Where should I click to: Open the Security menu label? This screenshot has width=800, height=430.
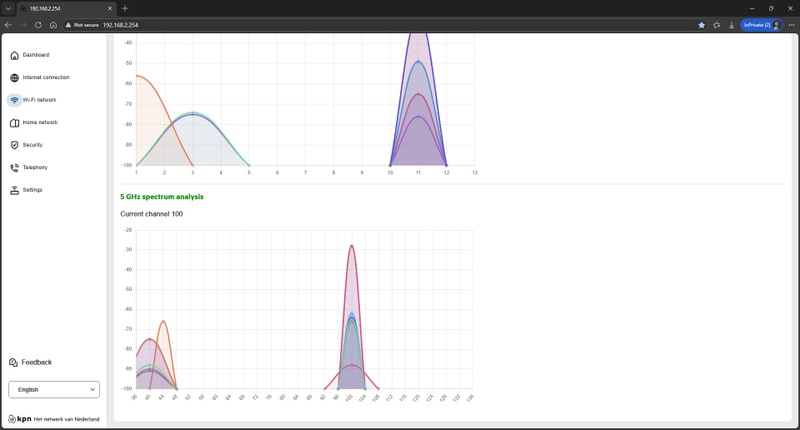33,145
